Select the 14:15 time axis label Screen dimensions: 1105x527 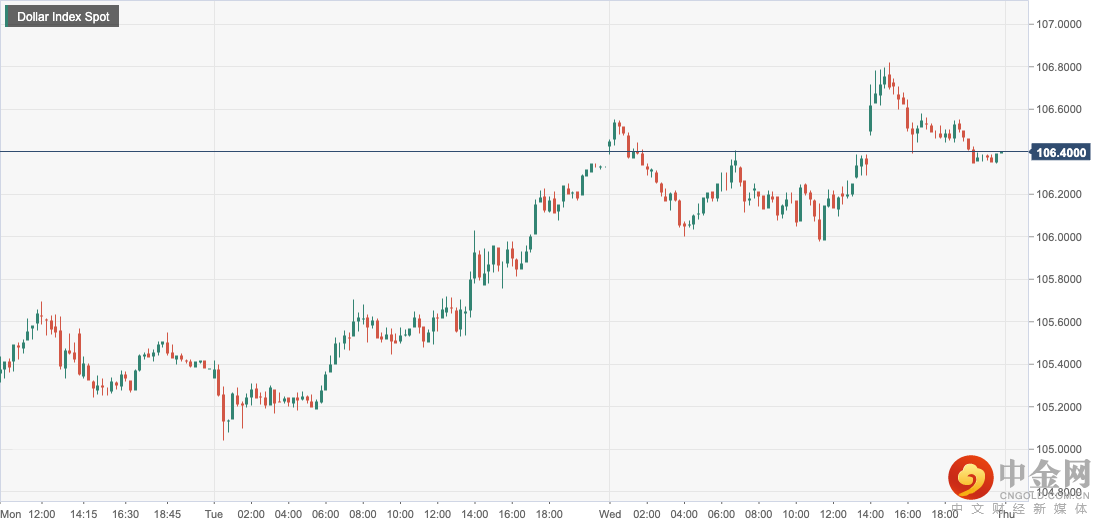tap(84, 514)
